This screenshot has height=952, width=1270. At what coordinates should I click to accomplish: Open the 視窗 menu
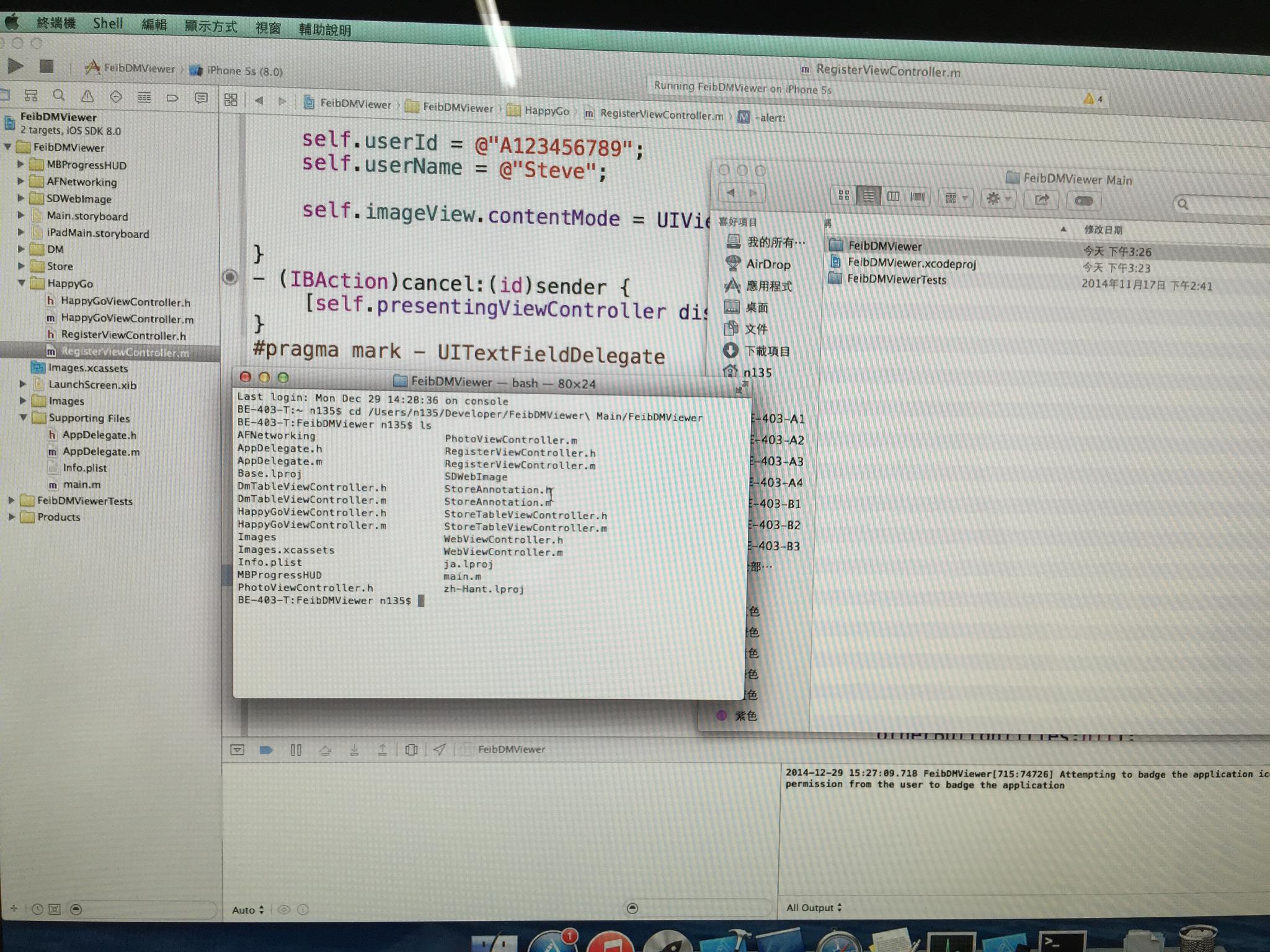[268, 28]
